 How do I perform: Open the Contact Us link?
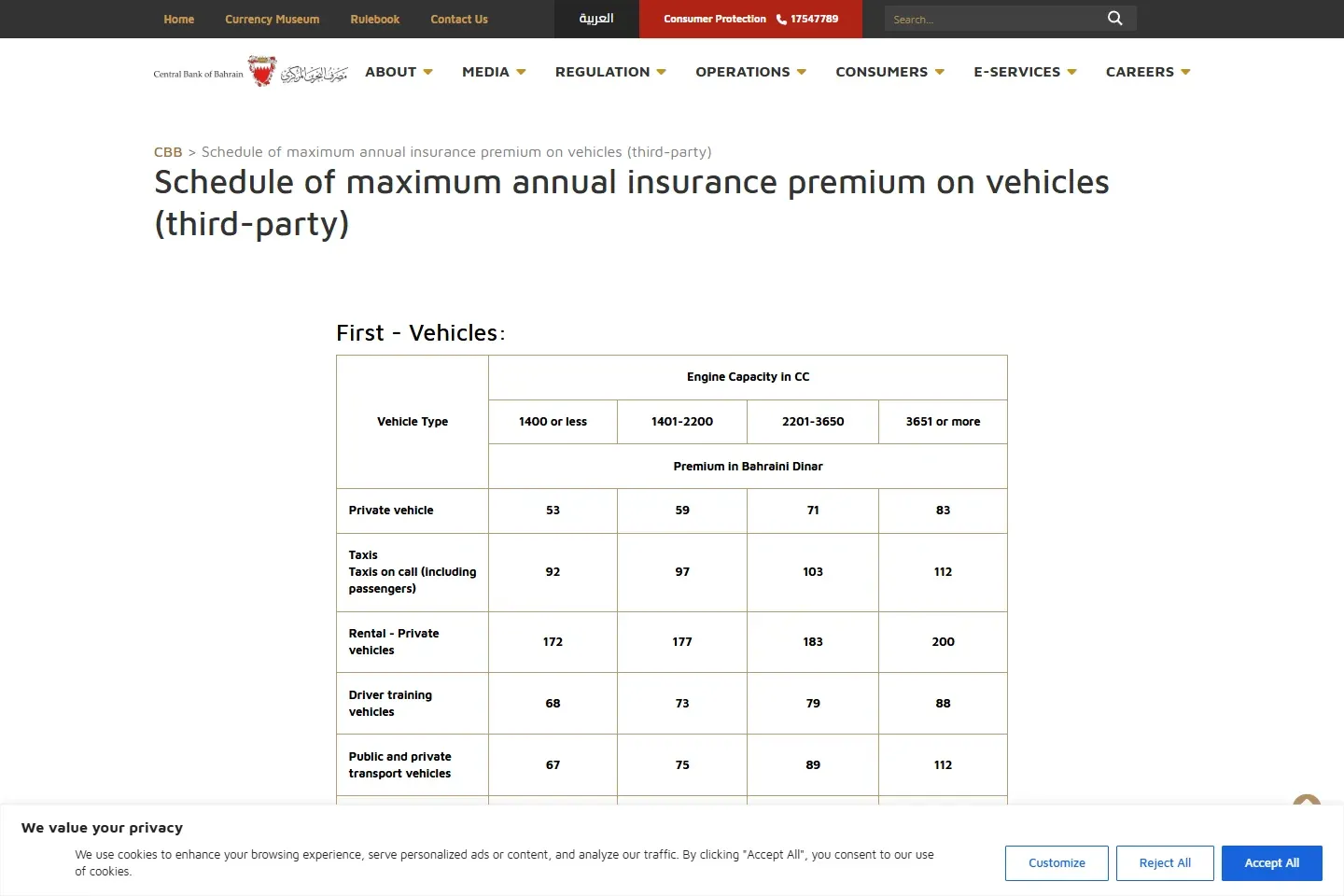point(459,20)
